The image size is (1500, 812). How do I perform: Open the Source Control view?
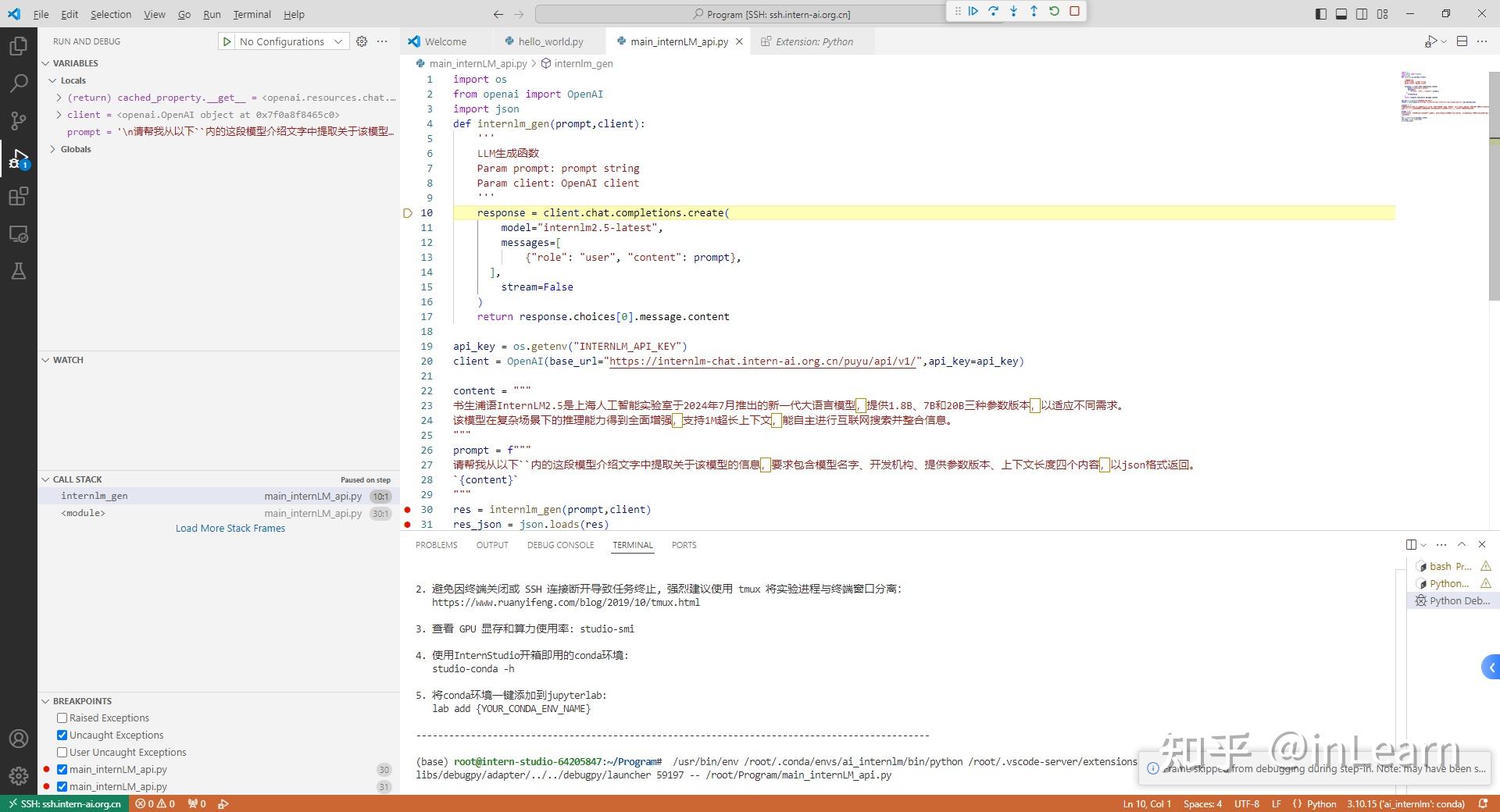point(18,120)
